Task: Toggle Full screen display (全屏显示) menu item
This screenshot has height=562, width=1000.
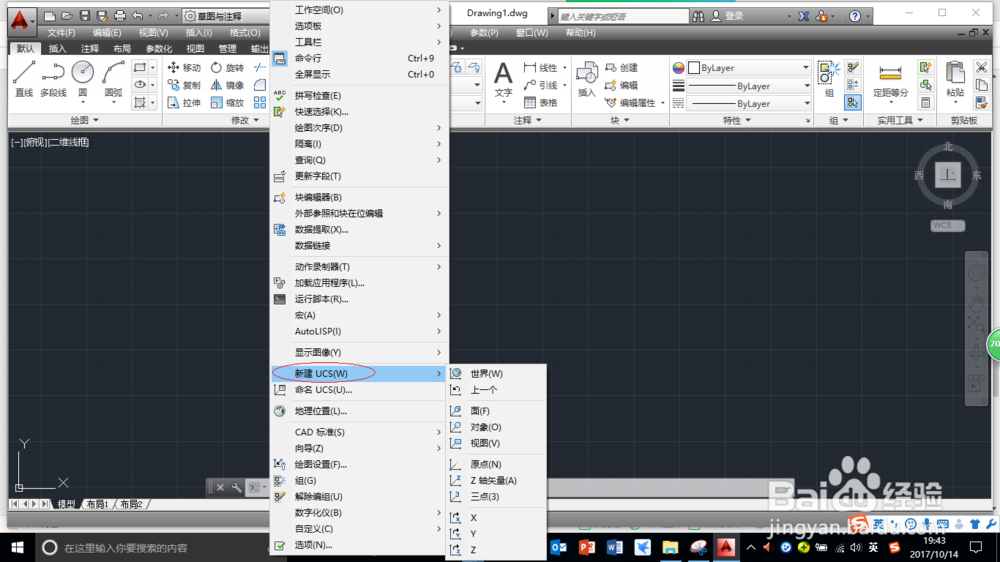Action: pyautogui.click(x=360, y=74)
